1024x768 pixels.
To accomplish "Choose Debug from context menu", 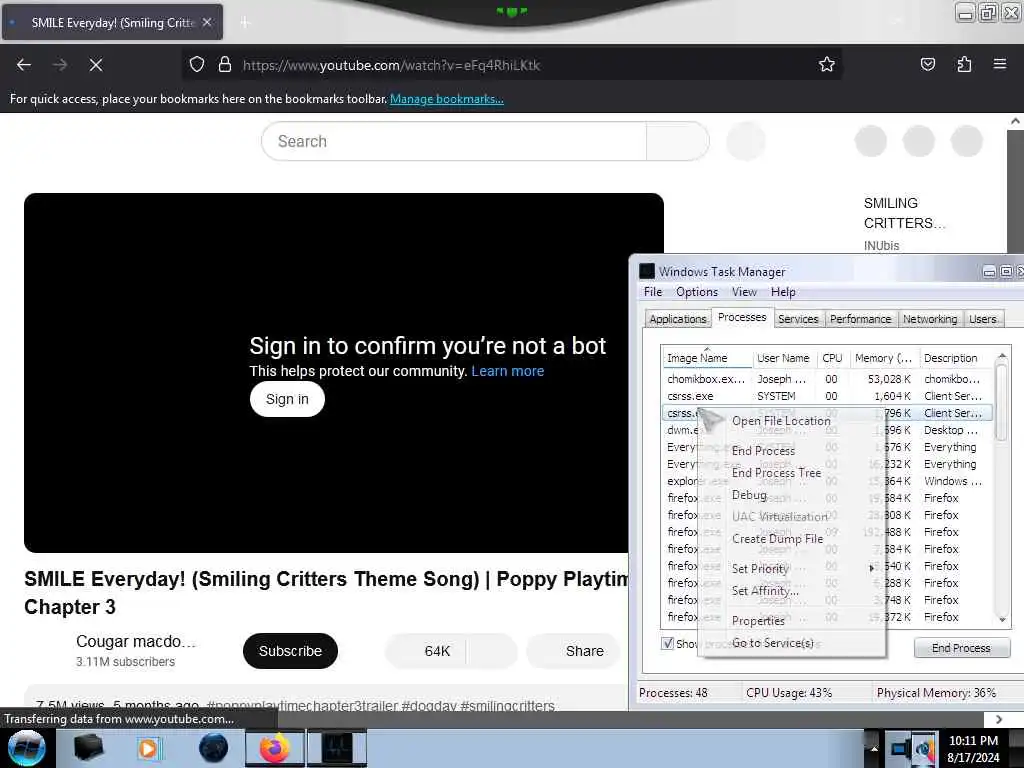I will click(x=749, y=495).
